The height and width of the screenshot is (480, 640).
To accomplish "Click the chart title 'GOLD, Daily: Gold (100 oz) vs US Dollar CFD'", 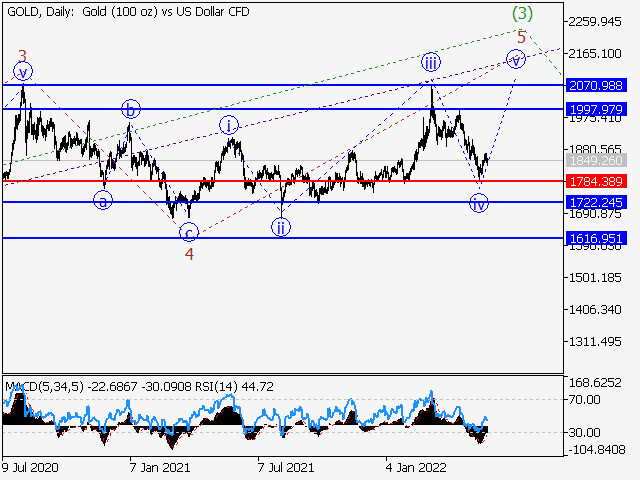I will click(x=128, y=12).
